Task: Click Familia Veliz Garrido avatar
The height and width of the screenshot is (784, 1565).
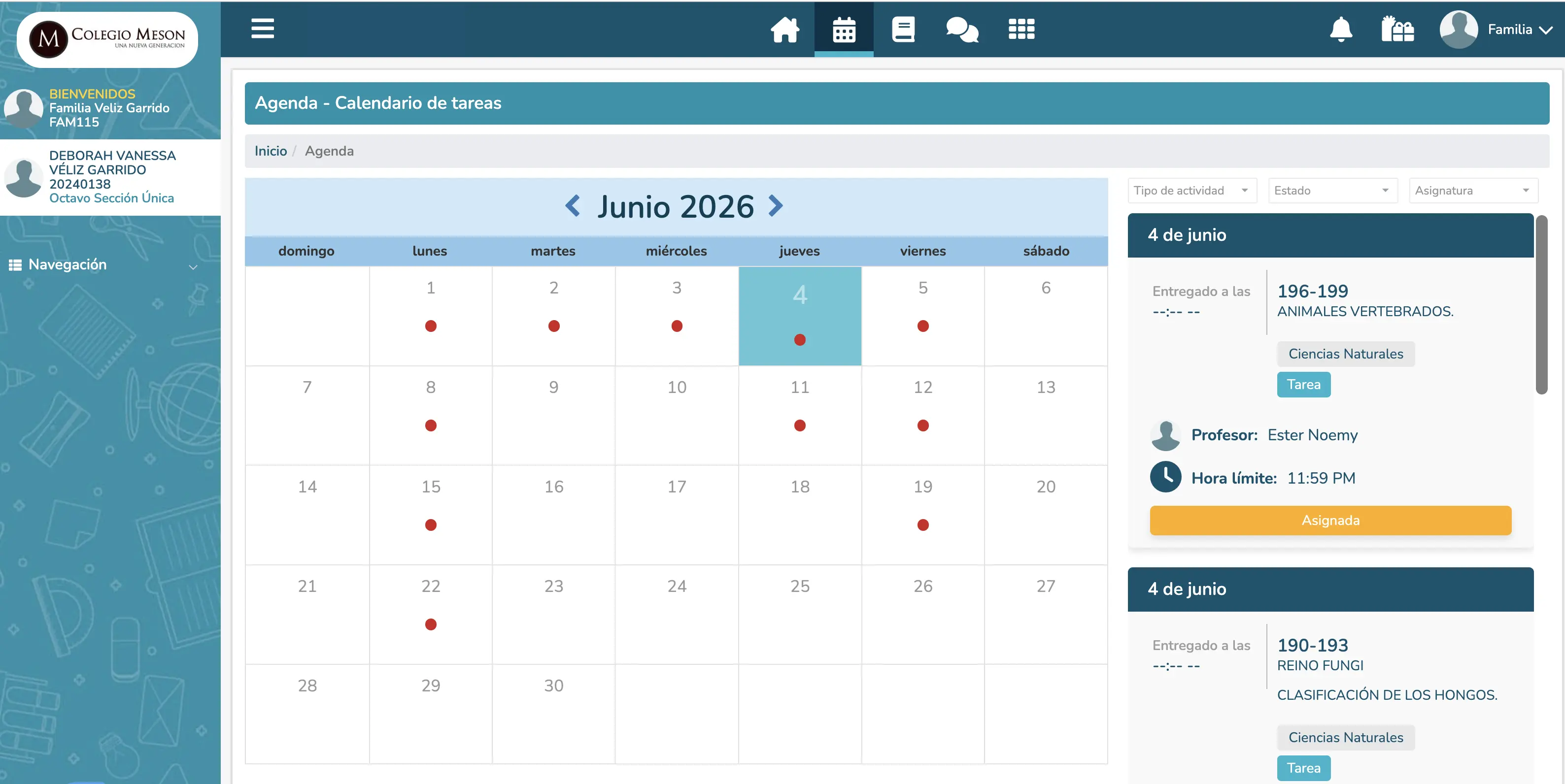Action: 24,108
